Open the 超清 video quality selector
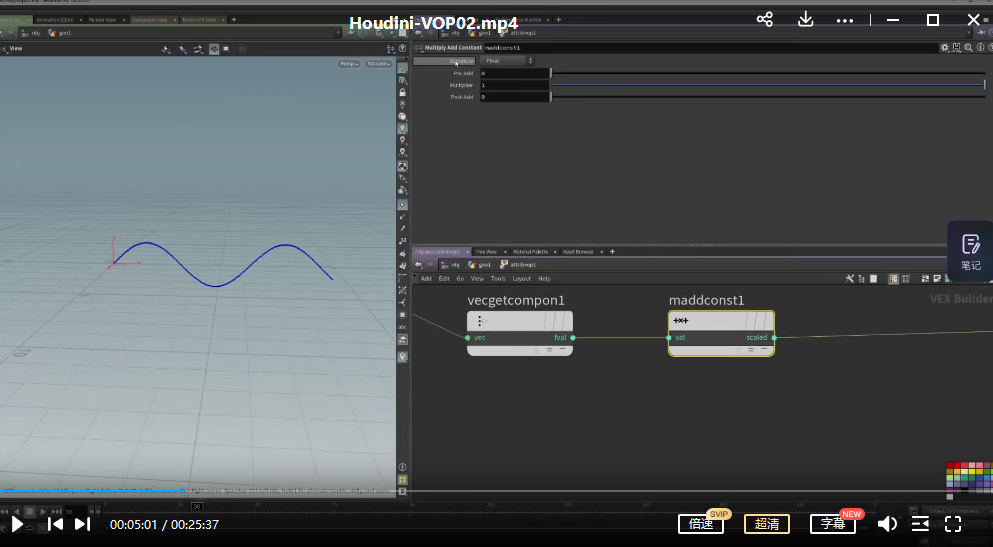This screenshot has height=547, width=993. pyautogui.click(x=767, y=524)
